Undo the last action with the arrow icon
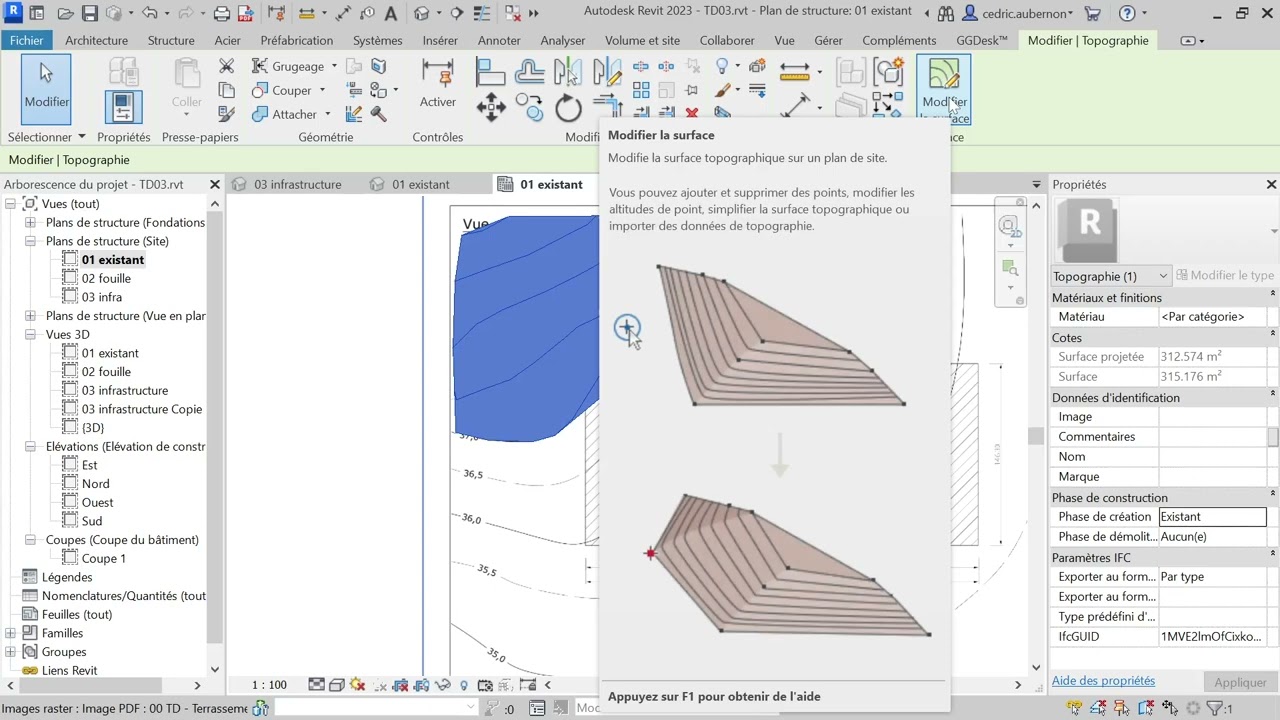This screenshot has width=1280, height=720. [149, 14]
